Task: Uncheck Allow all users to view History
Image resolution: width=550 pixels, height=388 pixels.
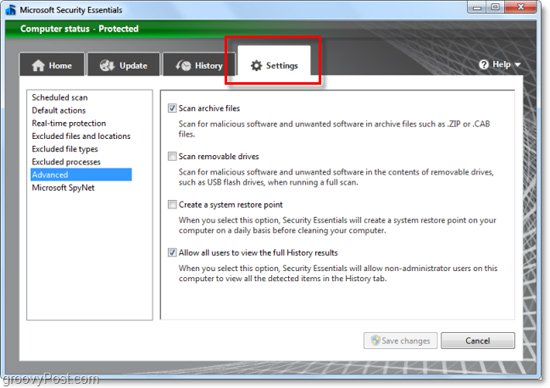Action: pos(172,253)
